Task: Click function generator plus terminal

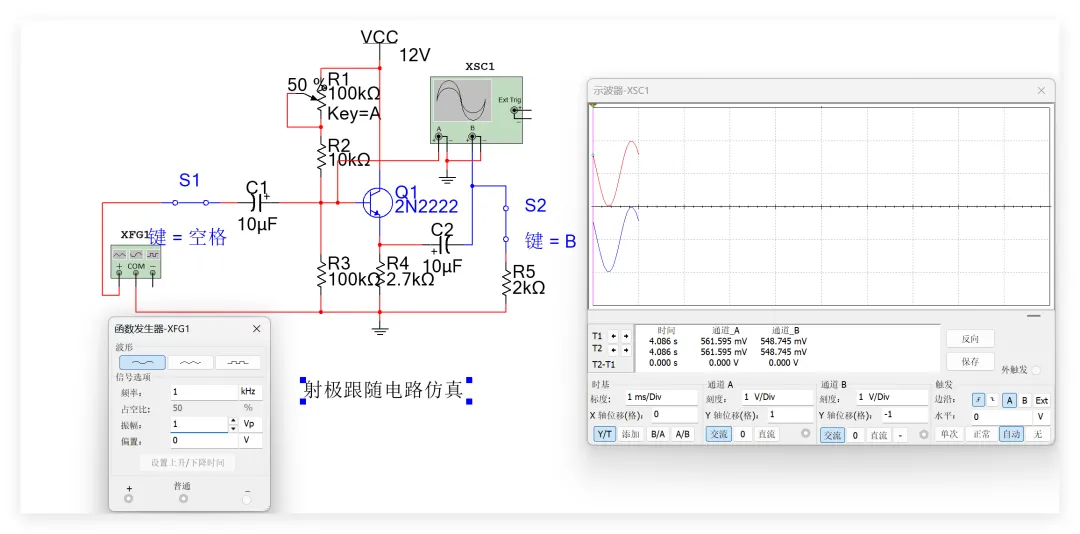Action: tap(129, 499)
